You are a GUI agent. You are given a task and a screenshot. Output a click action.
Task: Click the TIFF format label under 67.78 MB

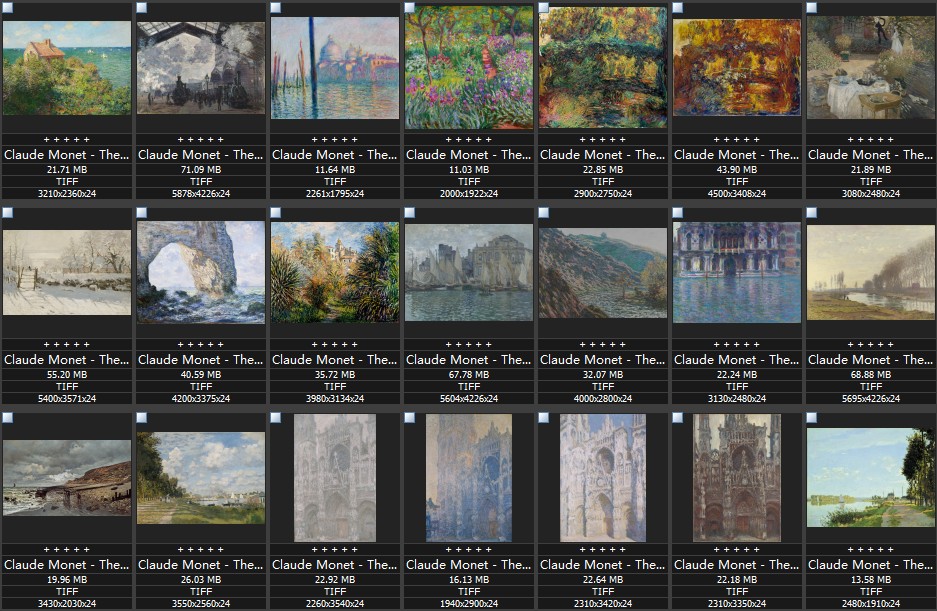pos(469,387)
